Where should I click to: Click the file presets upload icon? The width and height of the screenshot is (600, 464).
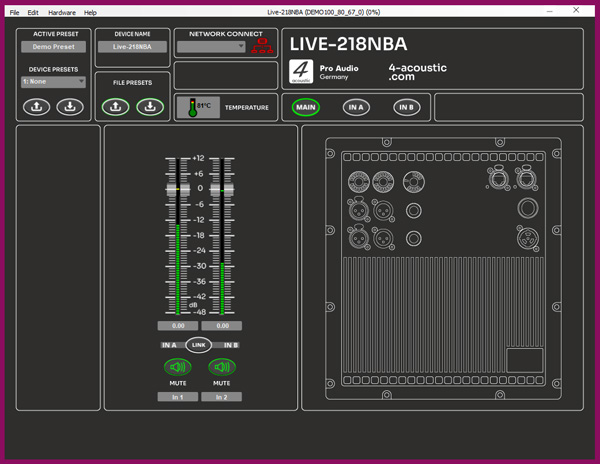tap(116, 107)
